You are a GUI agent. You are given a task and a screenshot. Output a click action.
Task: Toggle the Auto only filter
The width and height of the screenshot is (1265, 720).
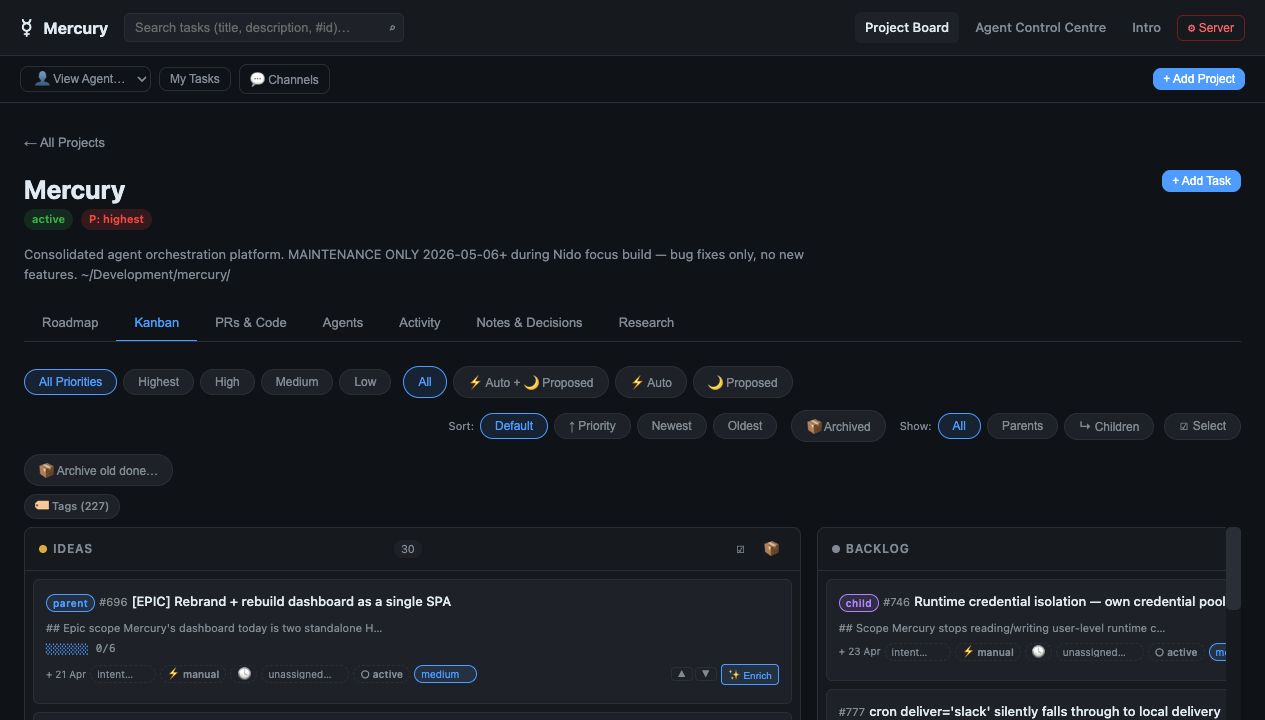pyautogui.click(x=651, y=382)
